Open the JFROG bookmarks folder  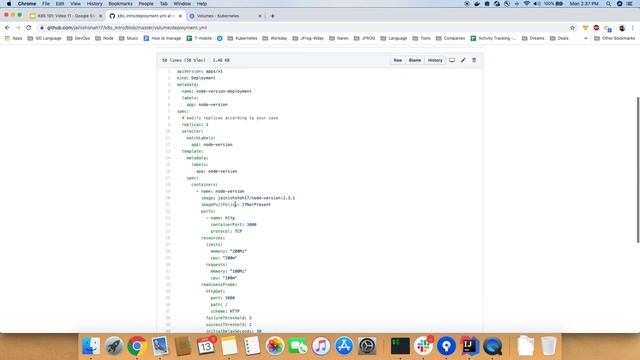364,38
